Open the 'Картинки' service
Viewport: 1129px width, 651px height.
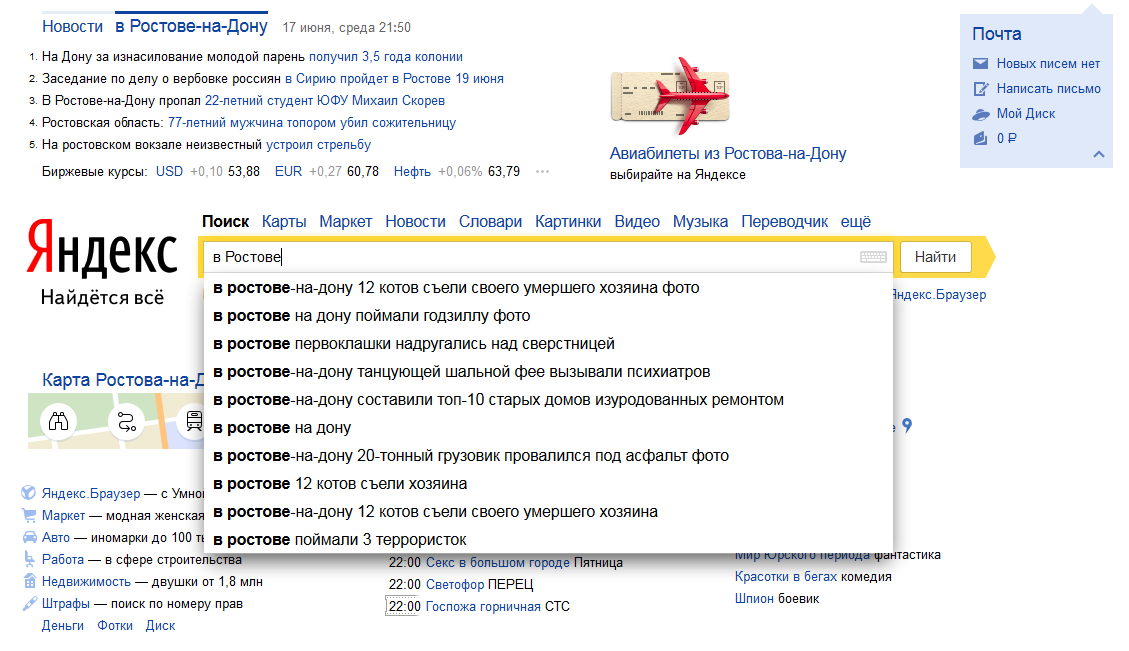pos(568,221)
